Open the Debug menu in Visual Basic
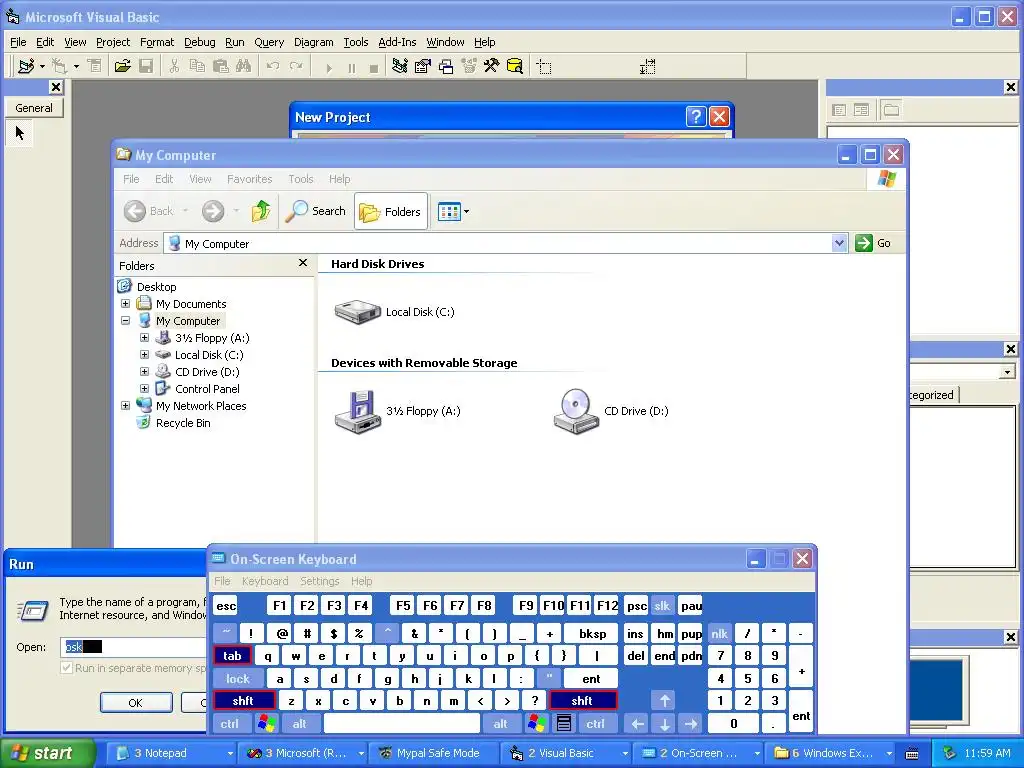This screenshot has height=768, width=1024. (199, 42)
